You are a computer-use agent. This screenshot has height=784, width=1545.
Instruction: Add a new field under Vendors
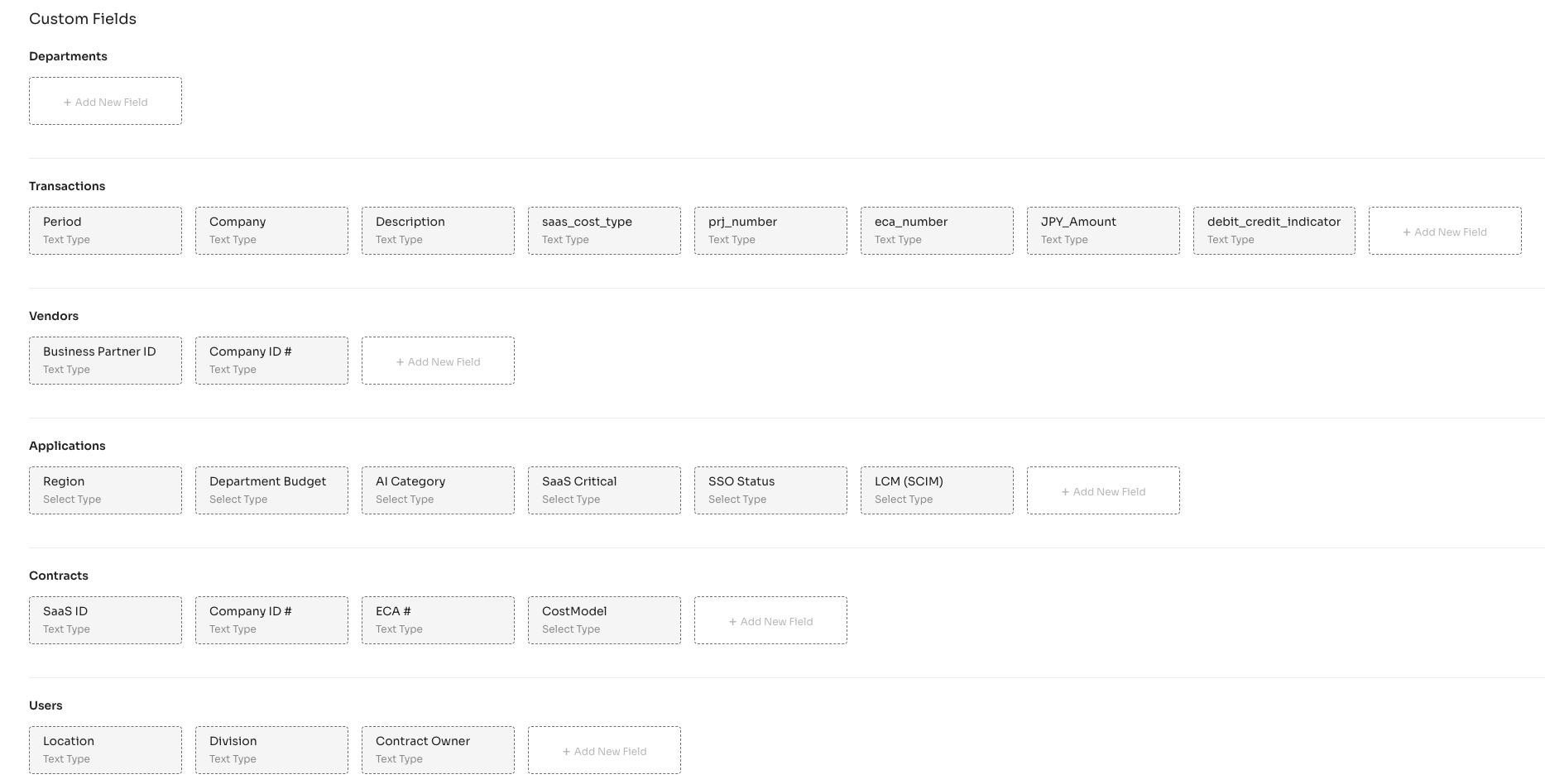tap(438, 361)
